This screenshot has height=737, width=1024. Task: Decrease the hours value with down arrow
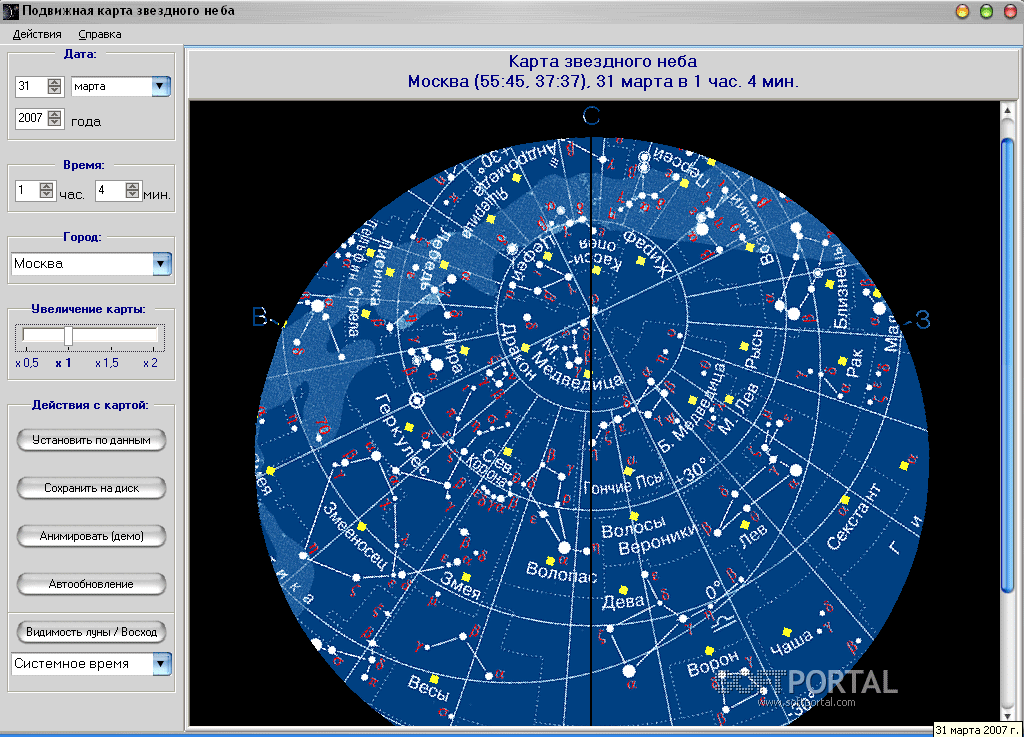pos(46,194)
